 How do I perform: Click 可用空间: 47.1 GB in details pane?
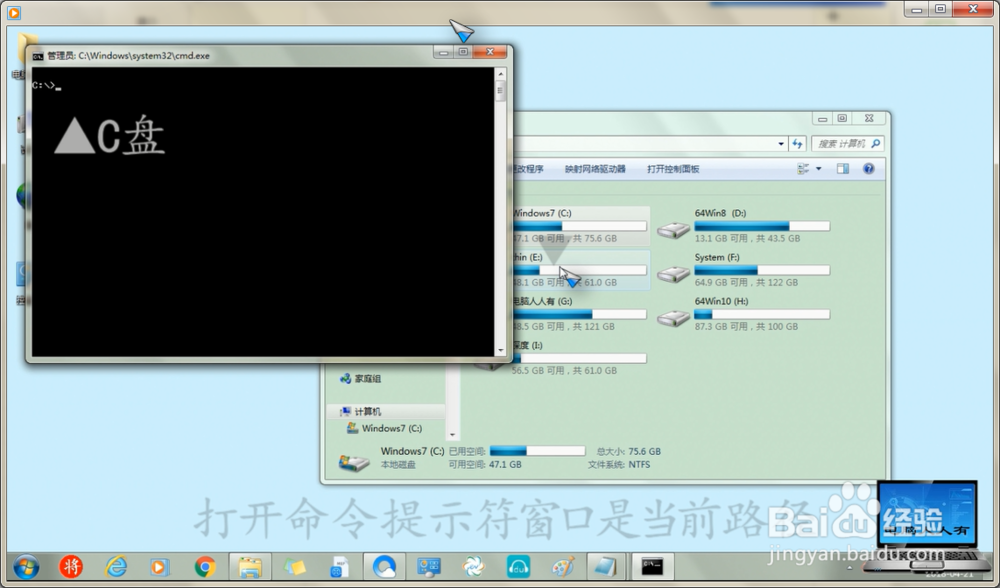pos(485,464)
